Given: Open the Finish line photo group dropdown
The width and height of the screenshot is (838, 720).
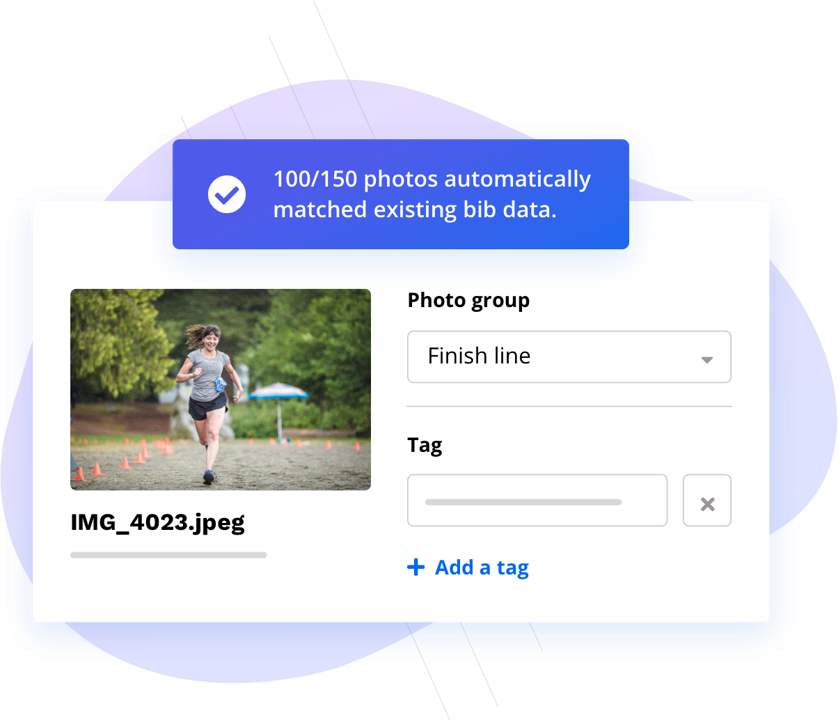Looking at the screenshot, I should tap(569, 357).
